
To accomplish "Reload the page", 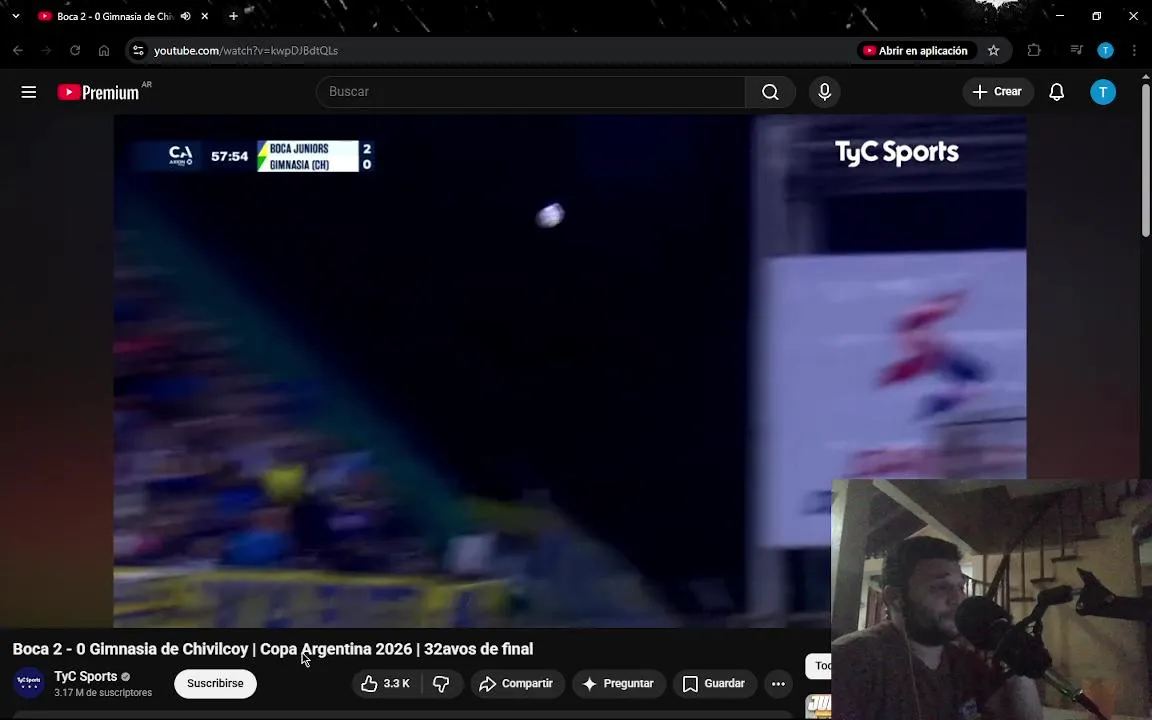I will point(75,51).
